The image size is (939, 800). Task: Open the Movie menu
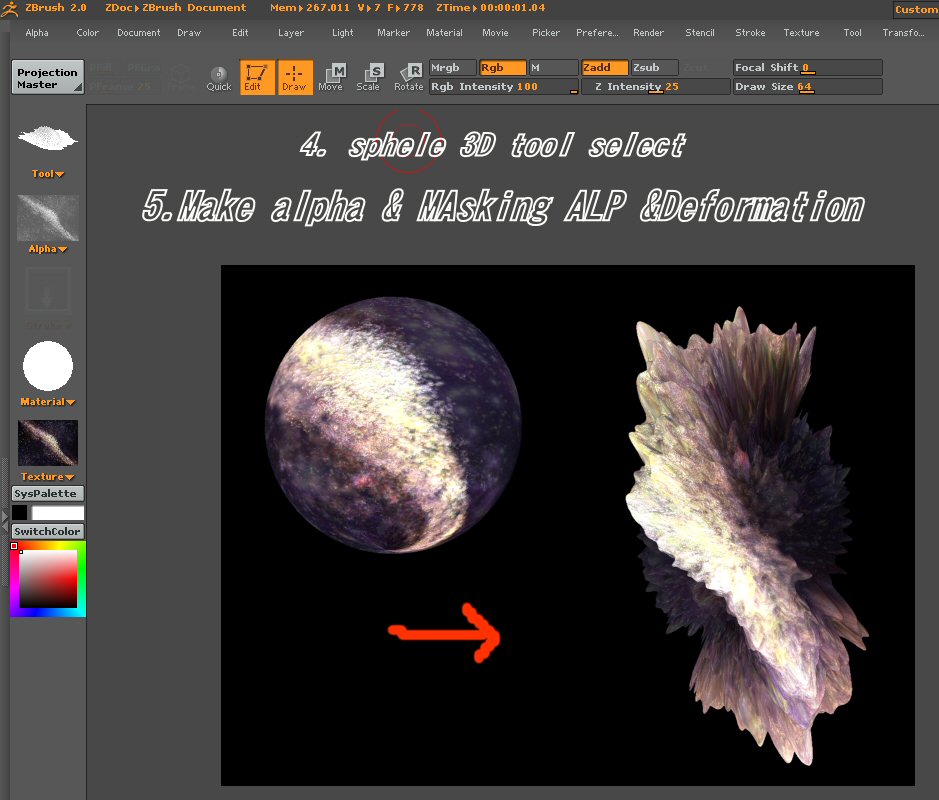pos(495,33)
